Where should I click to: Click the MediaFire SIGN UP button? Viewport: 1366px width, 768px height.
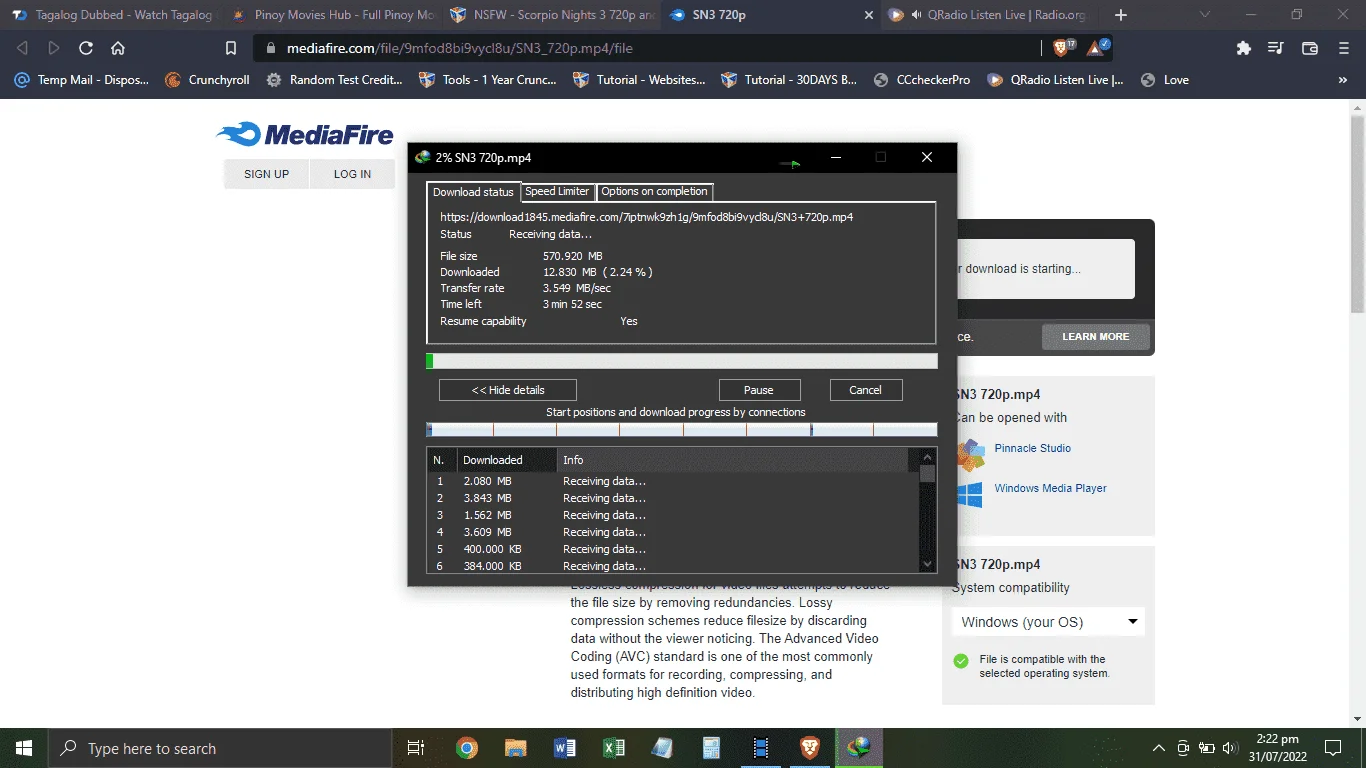(x=266, y=174)
